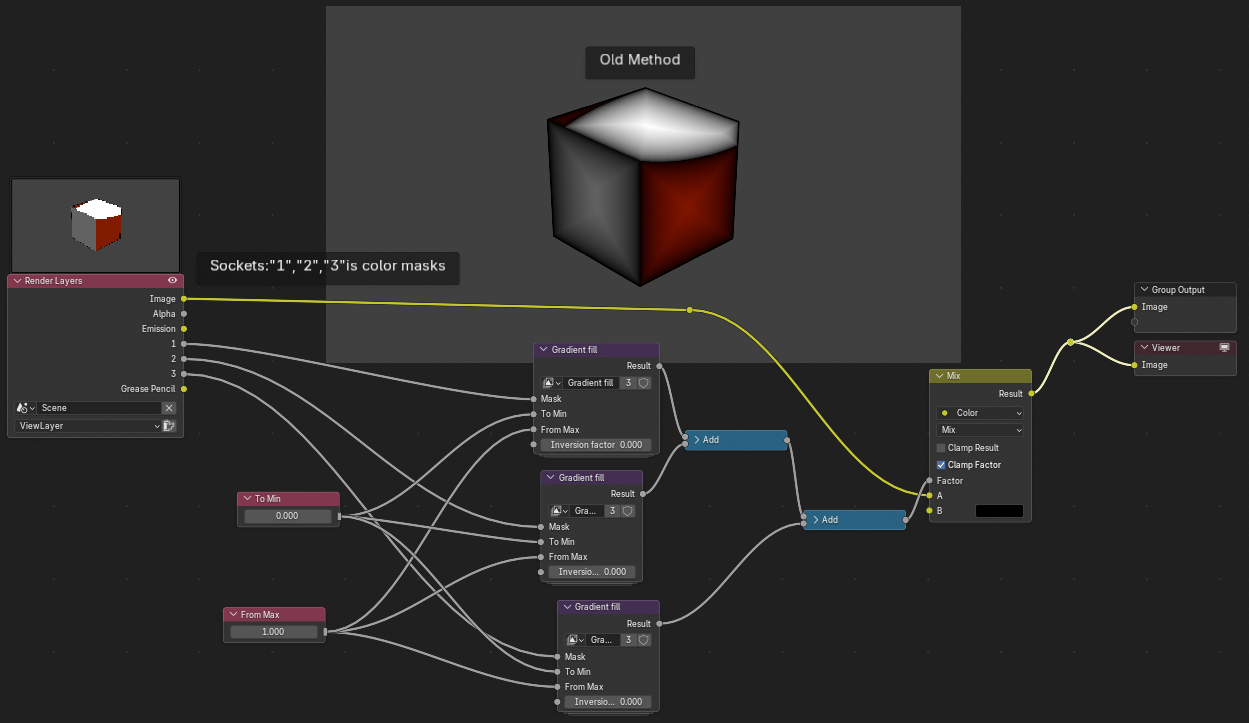Toggle the eye icon on Render Layers node
This screenshot has height=723, width=1249.
[x=172, y=281]
